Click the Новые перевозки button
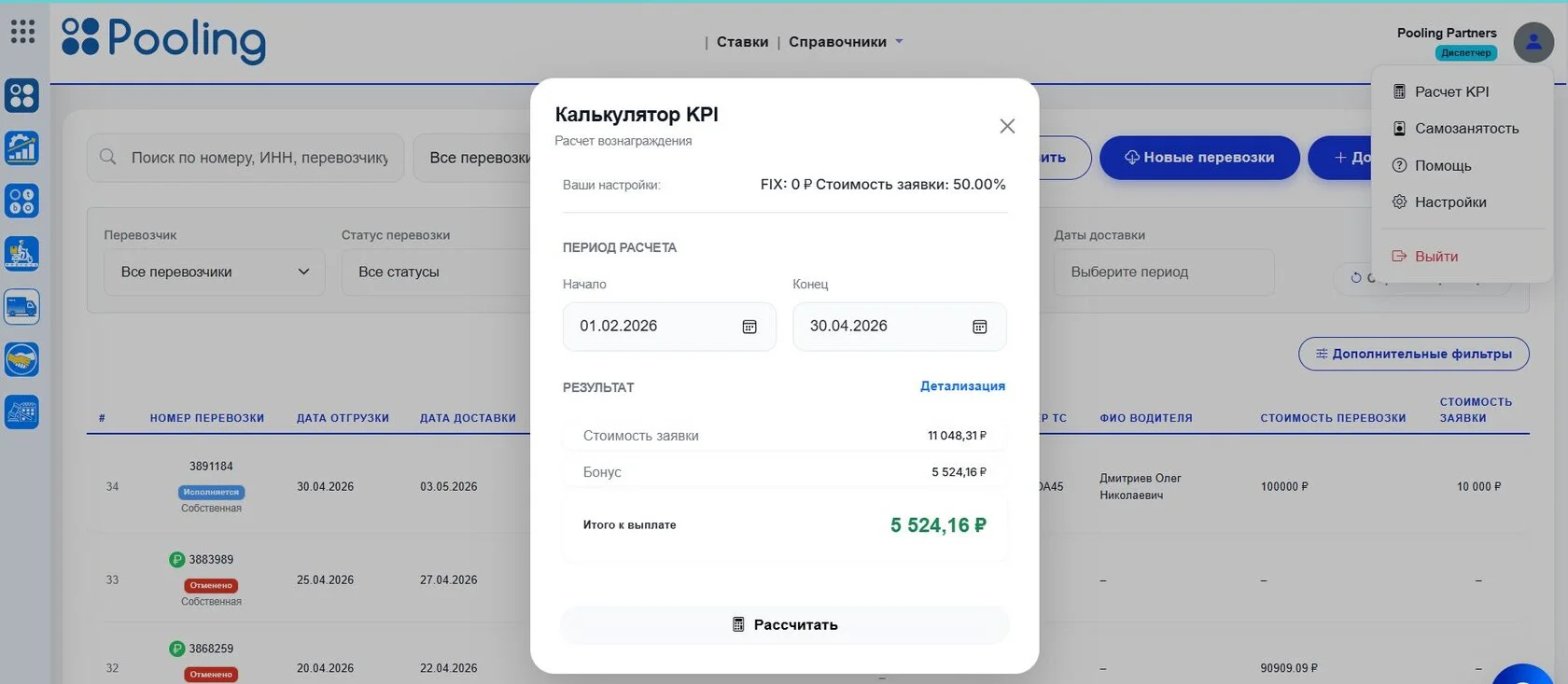This screenshot has width=1568, height=684. tap(1199, 158)
